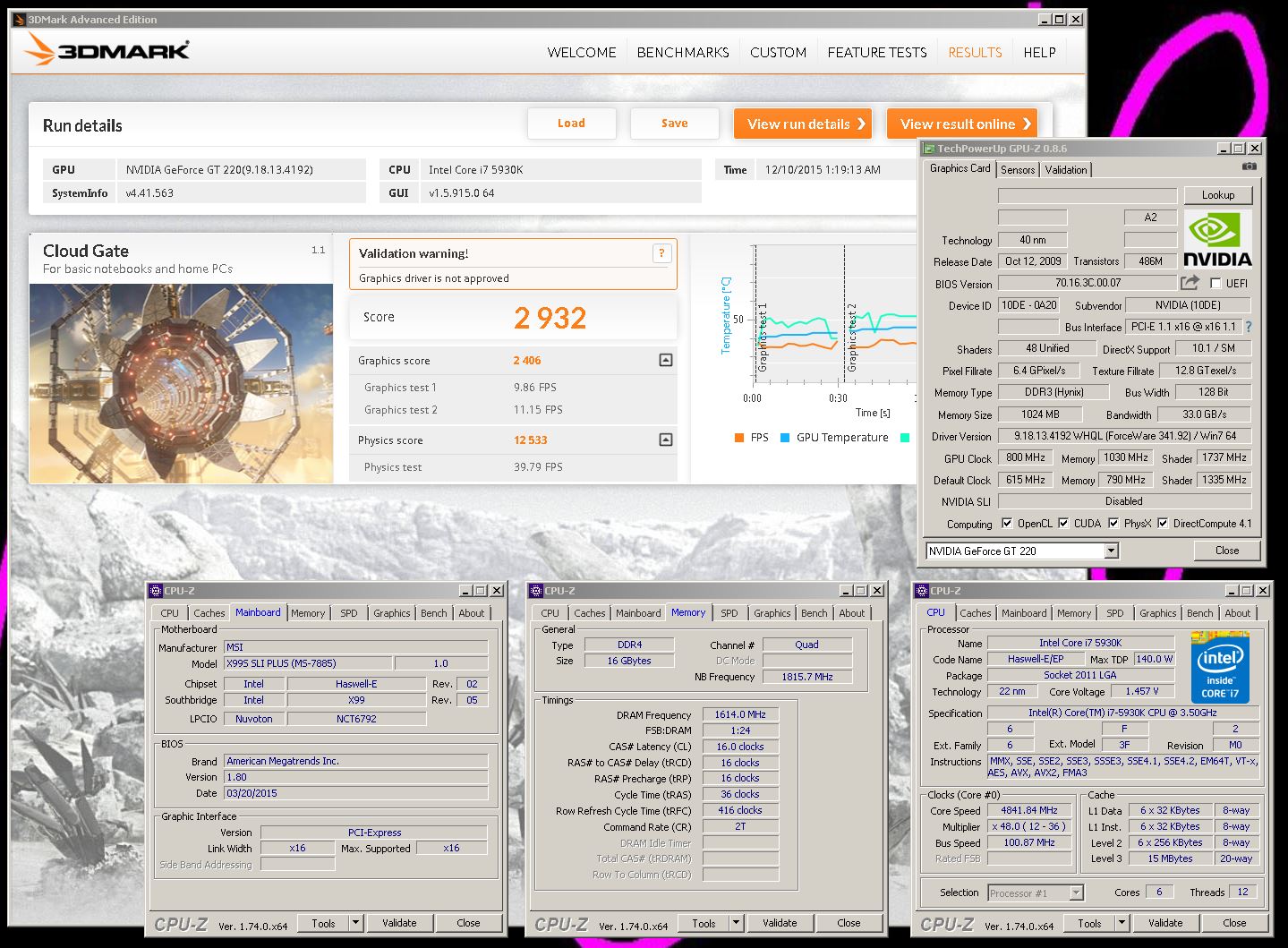Click Validate in Memory CPU-Z window
This screenshot has height=948, width=1288.
pyautogui.click(x=780, y=923)
